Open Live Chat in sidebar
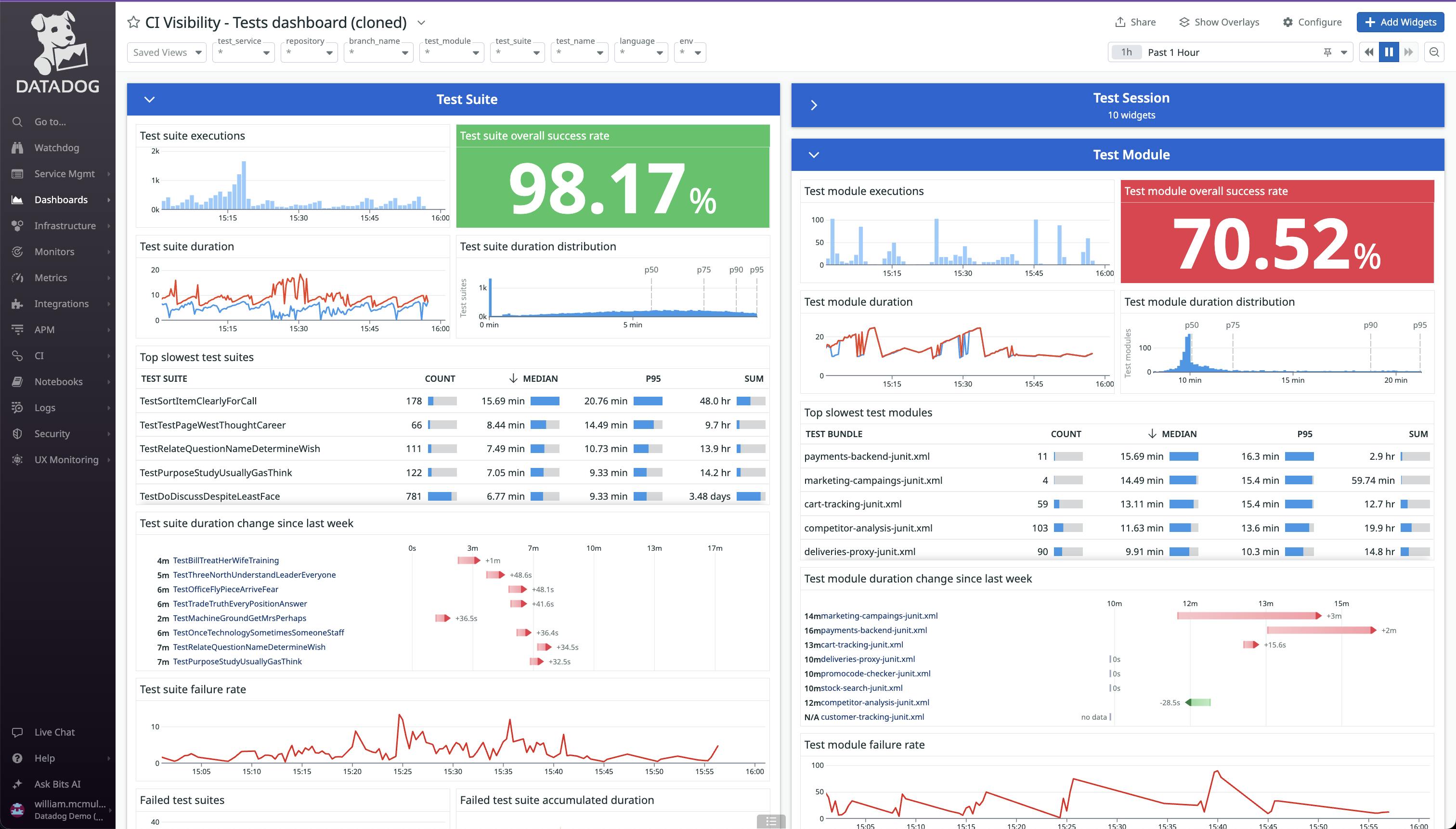This screenshot has height=829, width=1456. tap(54, 732)
